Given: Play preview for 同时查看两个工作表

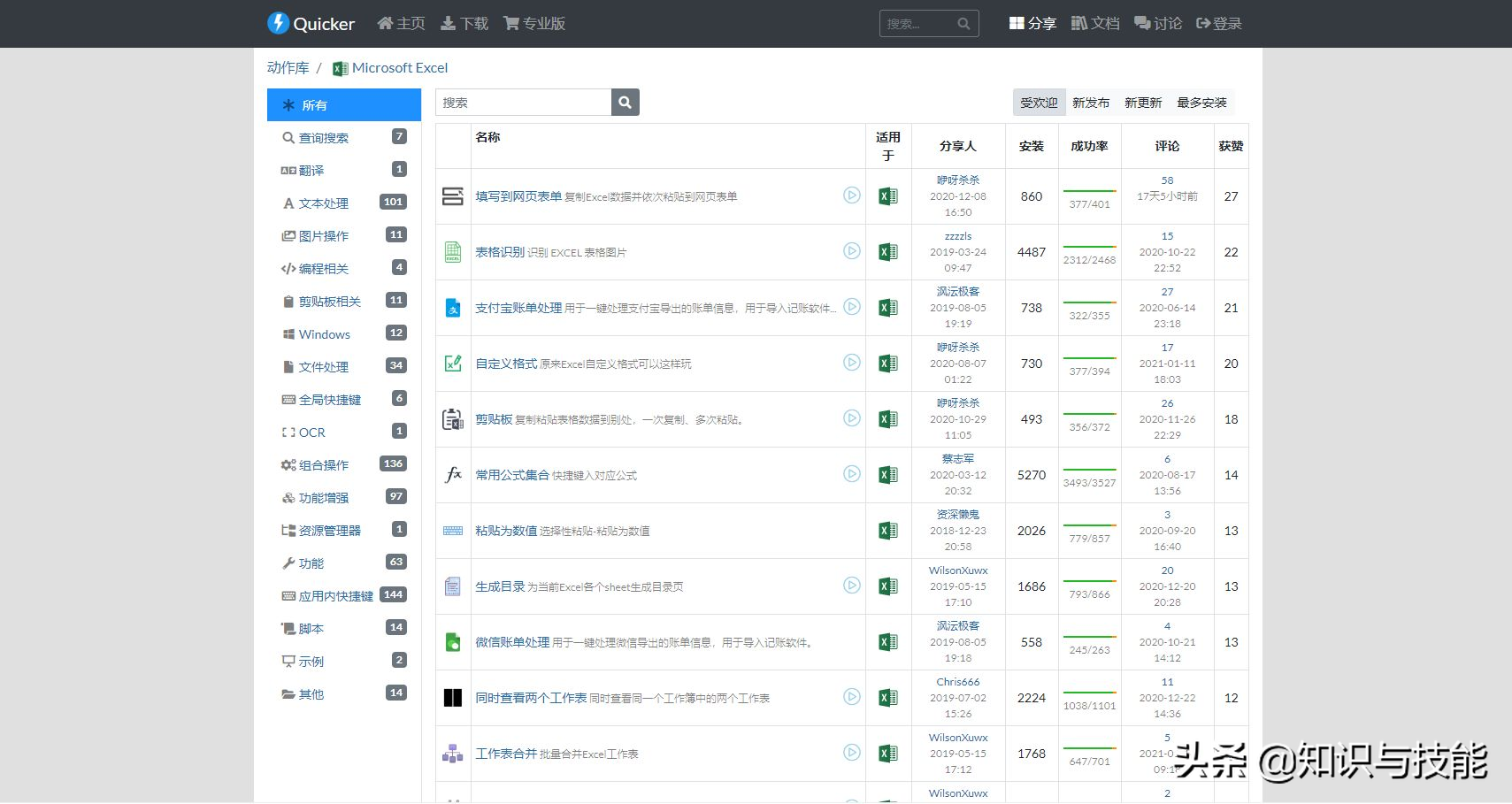Looking at the screenshot, I should [852, 696].
